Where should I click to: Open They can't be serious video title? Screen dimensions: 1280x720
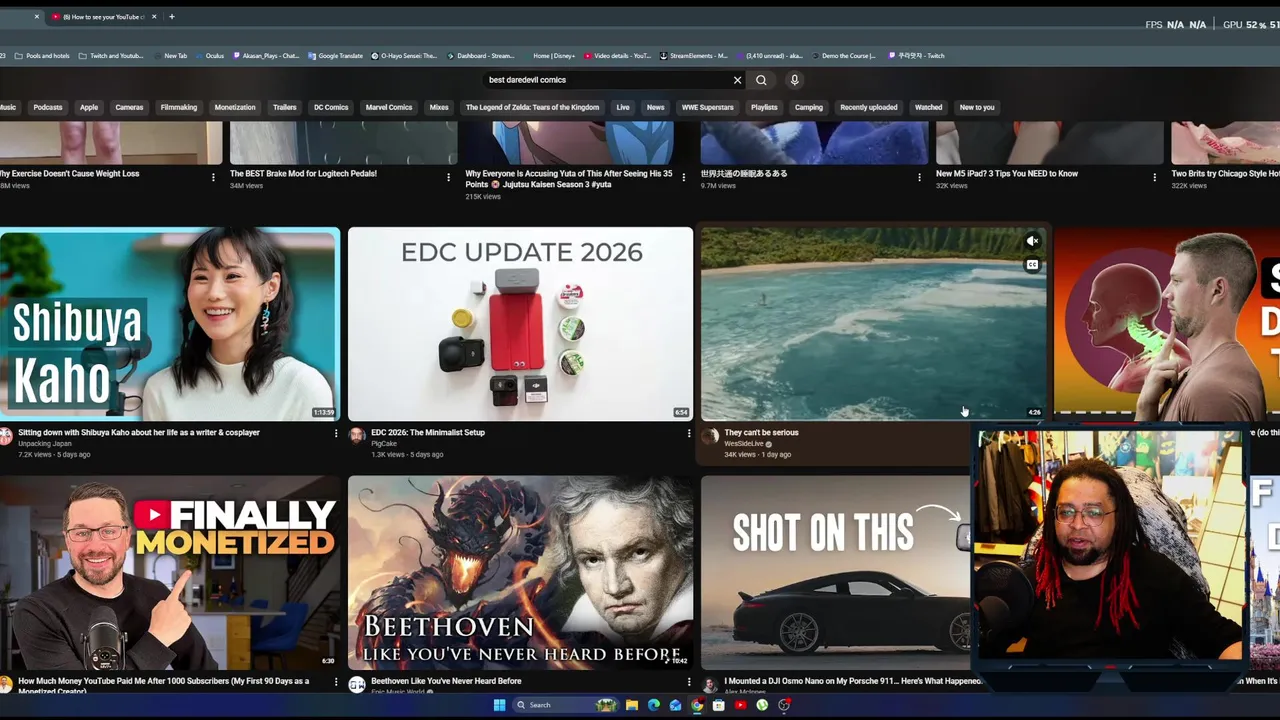coord(761,433)
